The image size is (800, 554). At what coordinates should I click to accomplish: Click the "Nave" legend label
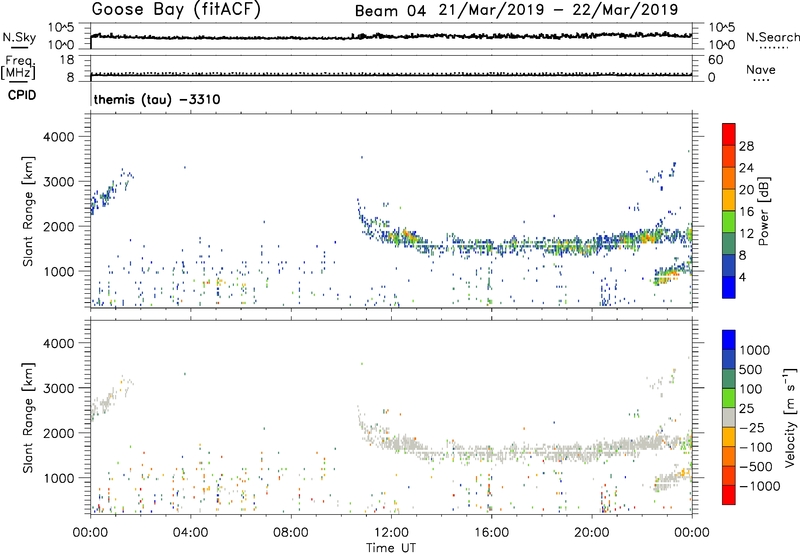pos(761,70)
